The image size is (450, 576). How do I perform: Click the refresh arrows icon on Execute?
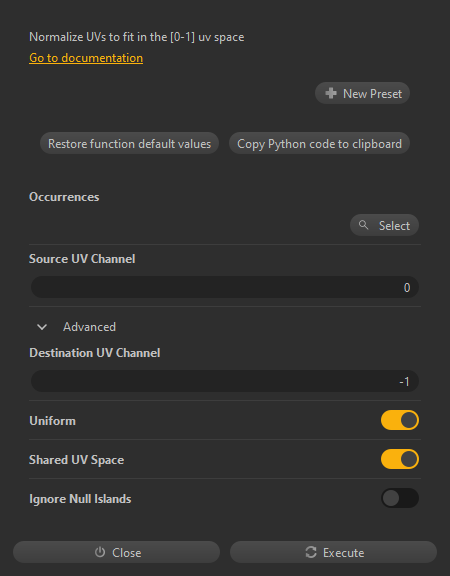pos(311,552)
